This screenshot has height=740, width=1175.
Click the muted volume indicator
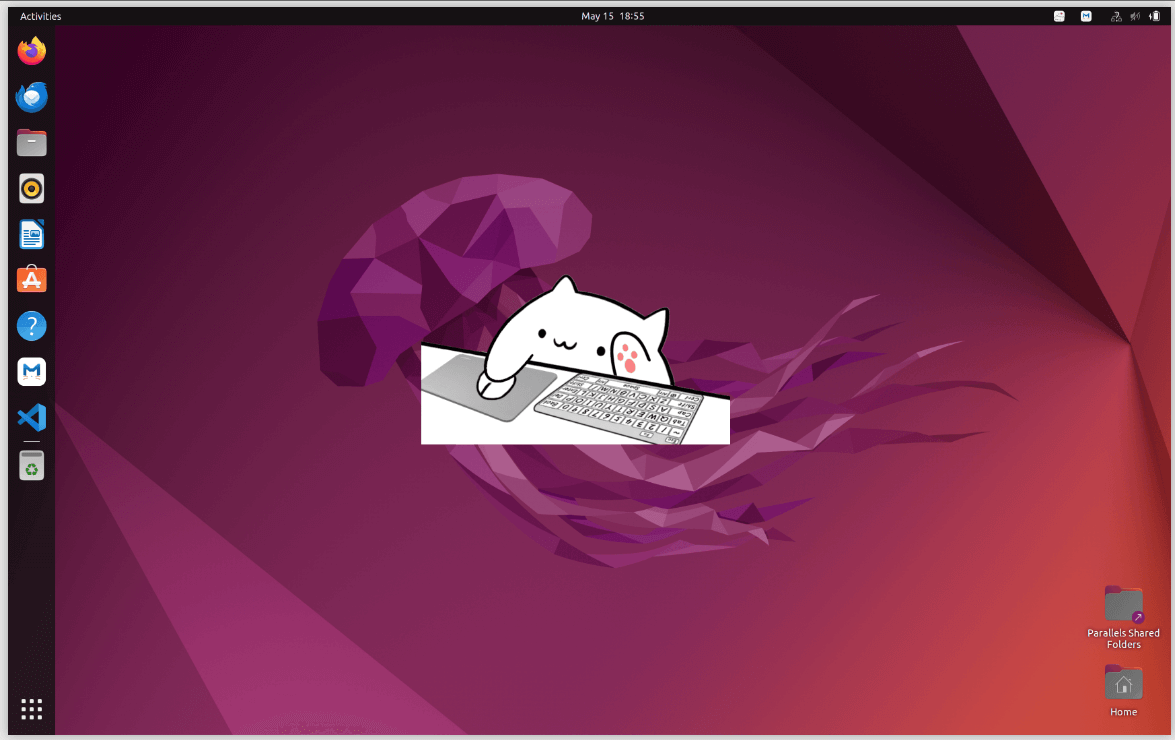(1135, 16)
